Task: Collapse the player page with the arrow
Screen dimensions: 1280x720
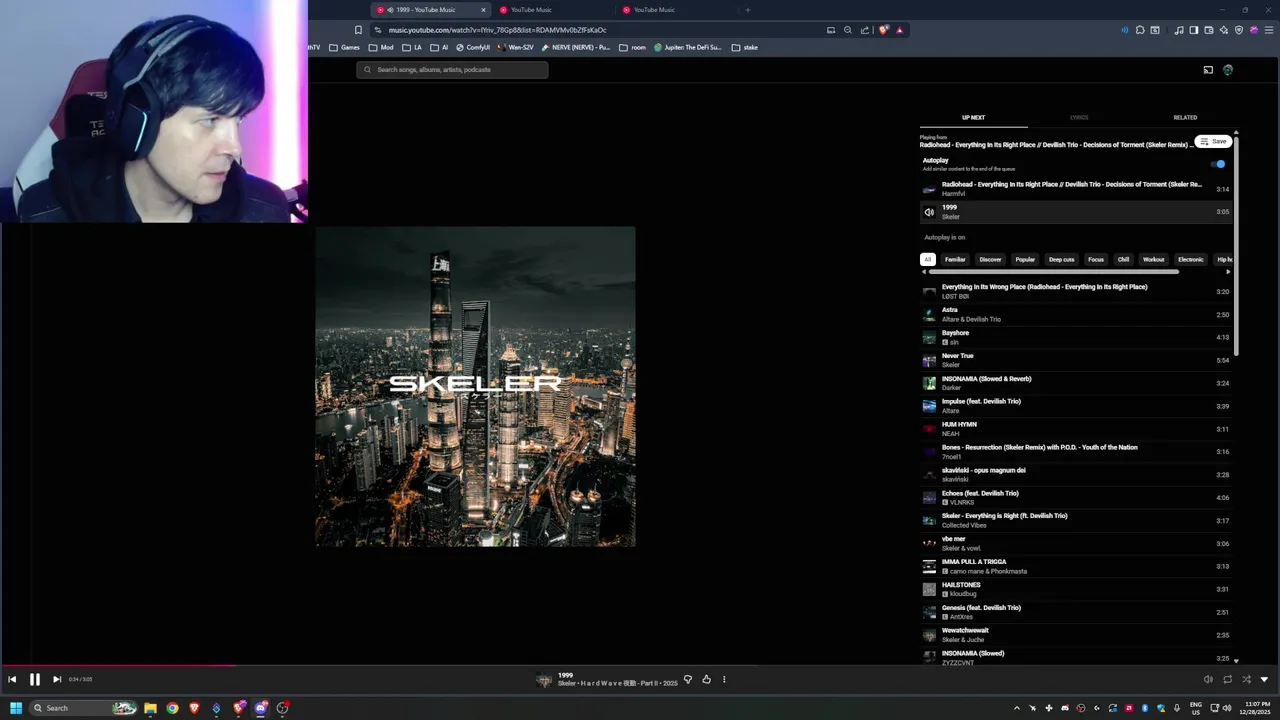Action: click(x=1264, y=680)
